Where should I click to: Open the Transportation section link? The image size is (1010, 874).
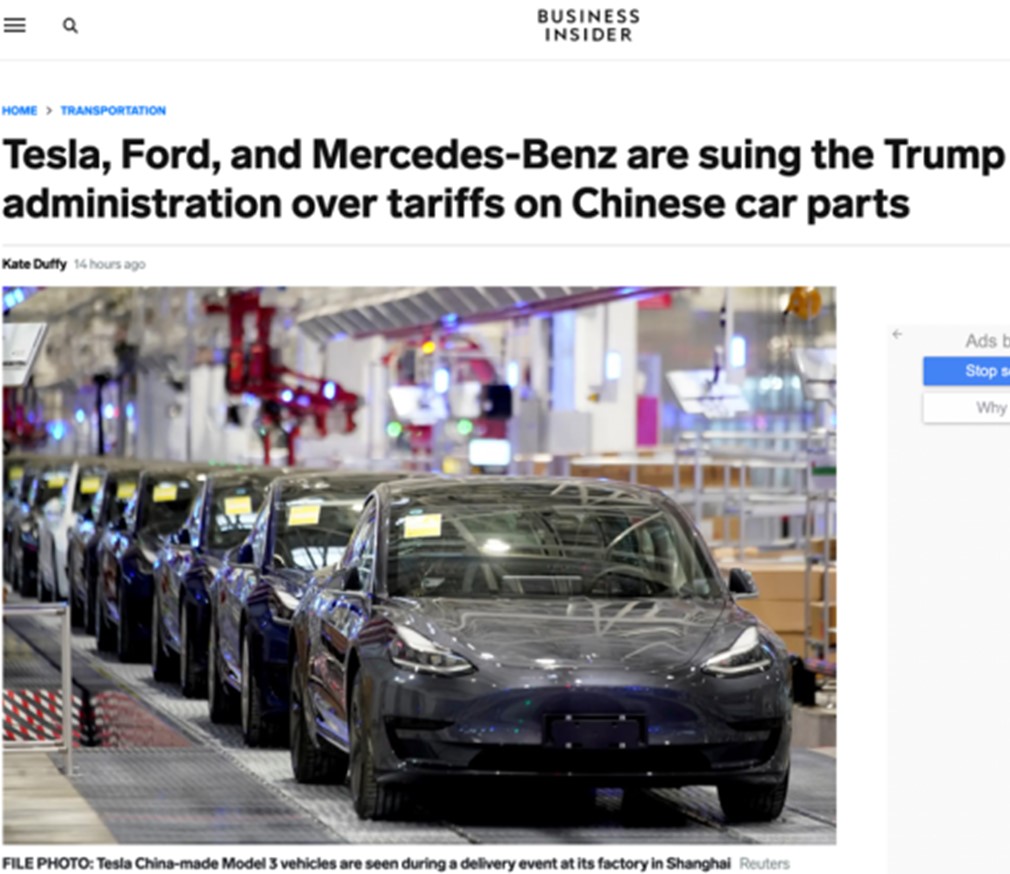point(113,110)
